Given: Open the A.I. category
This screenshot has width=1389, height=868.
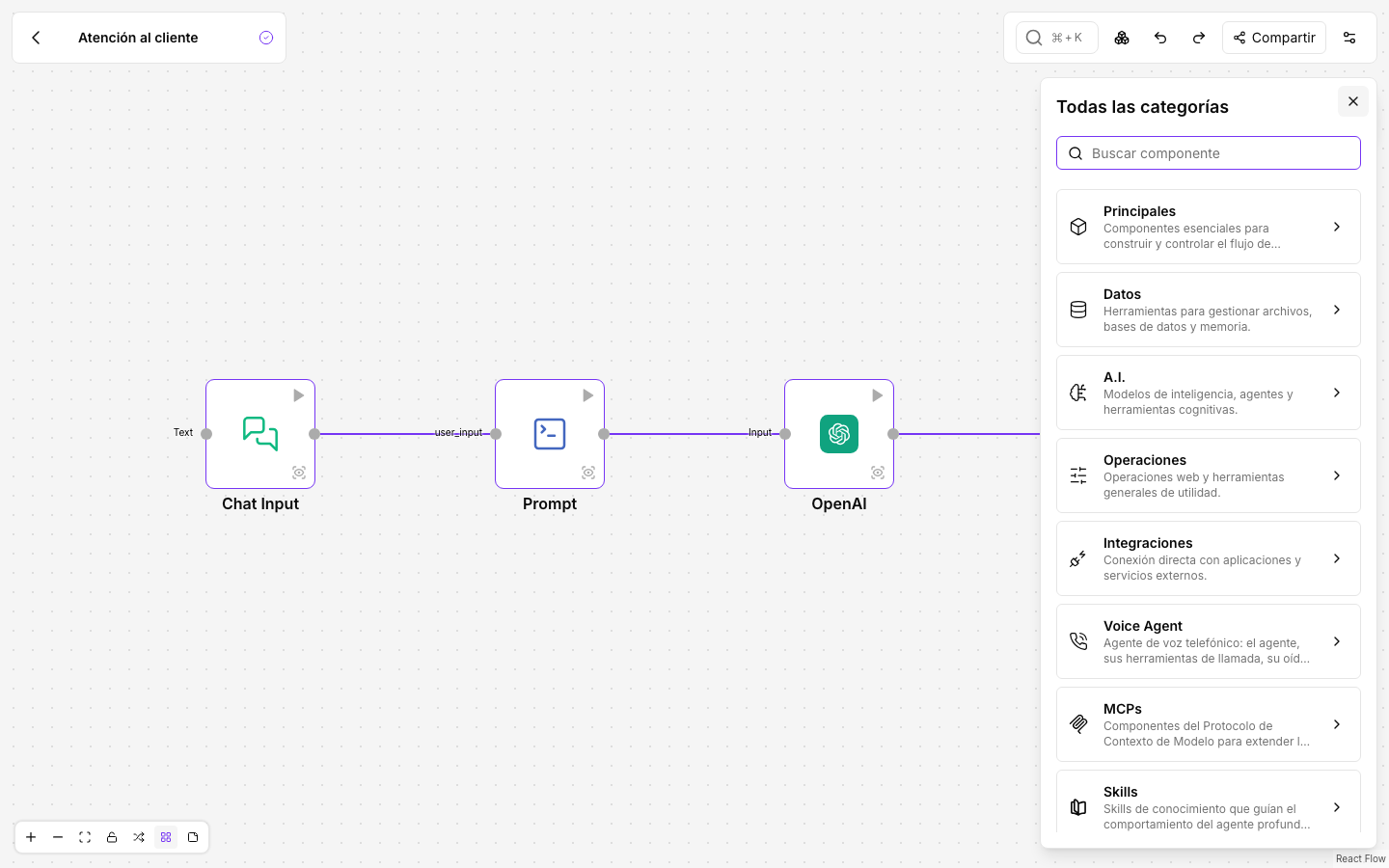Looking at the screenshot, I should [x=1208, y=393].
